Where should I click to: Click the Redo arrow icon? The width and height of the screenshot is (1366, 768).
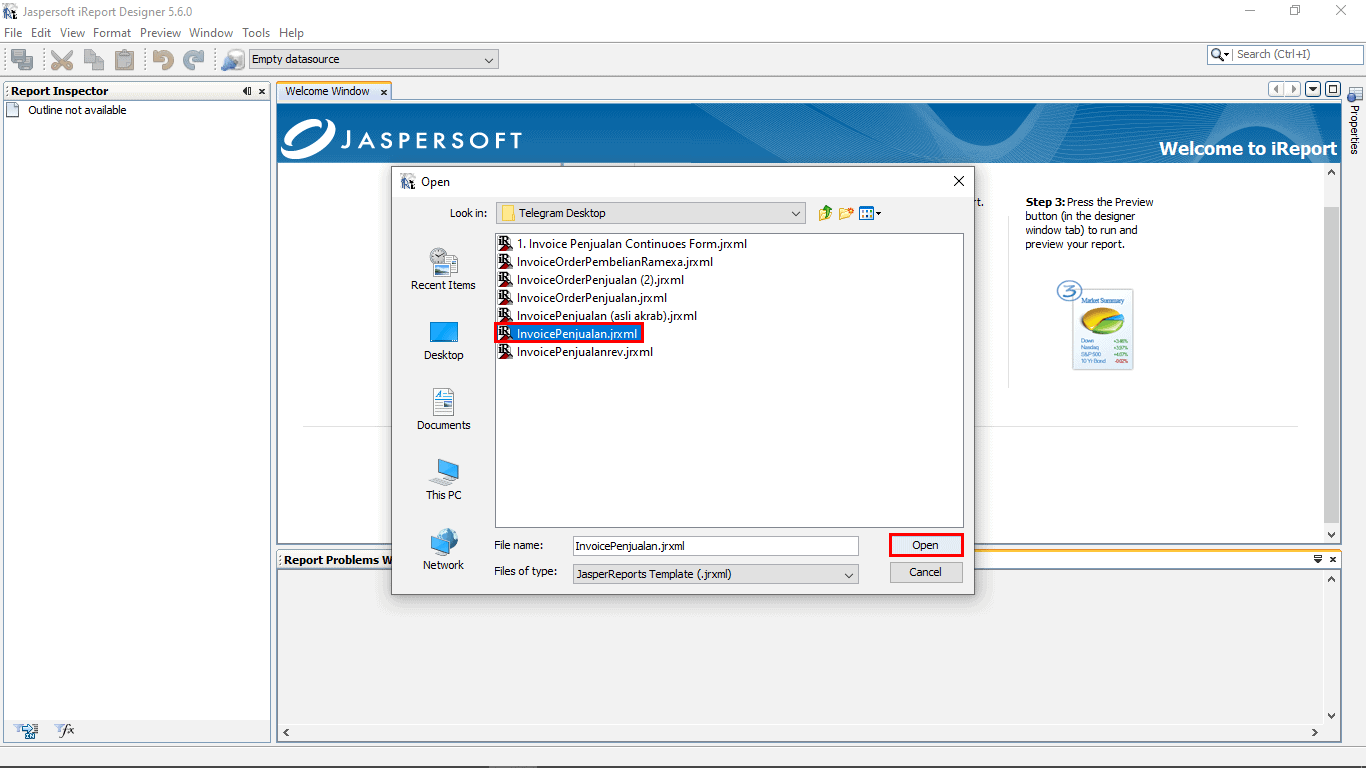(x=193, y=60)
